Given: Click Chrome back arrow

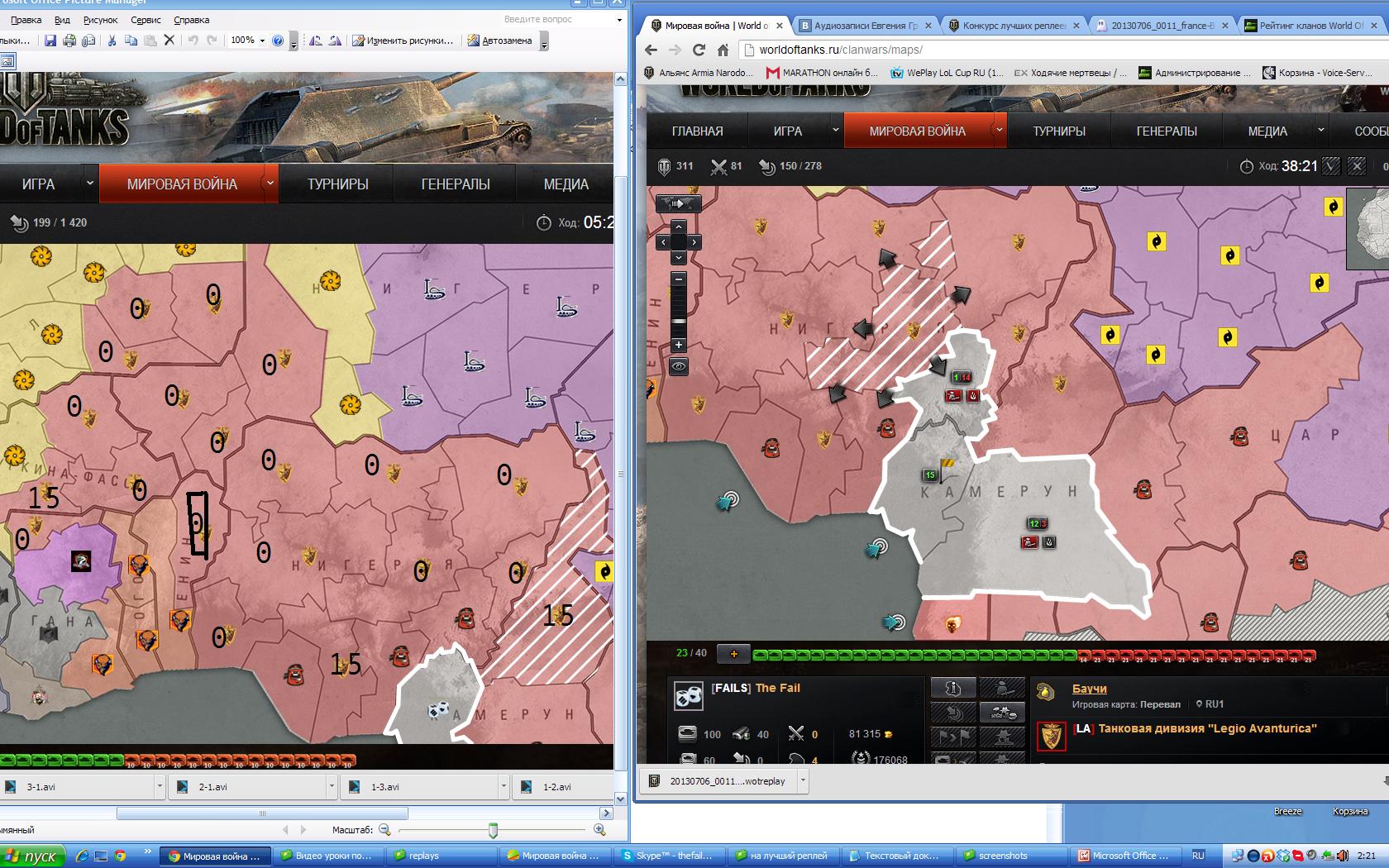Looking at the screenshot, I should pyautogui.click(x=651, y=50).
